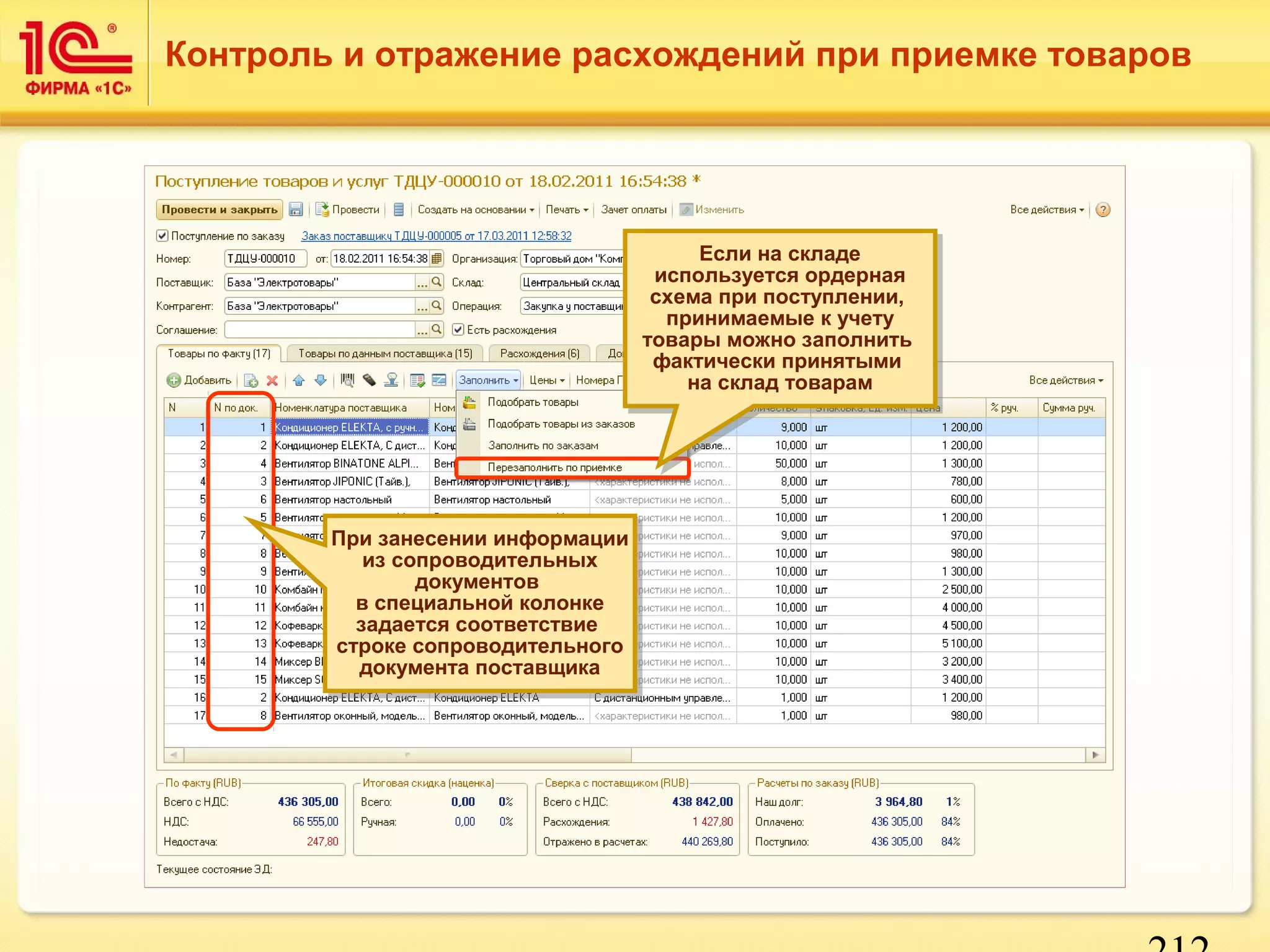Search by barcode icon
The image size is (1270, 952).
347,380
